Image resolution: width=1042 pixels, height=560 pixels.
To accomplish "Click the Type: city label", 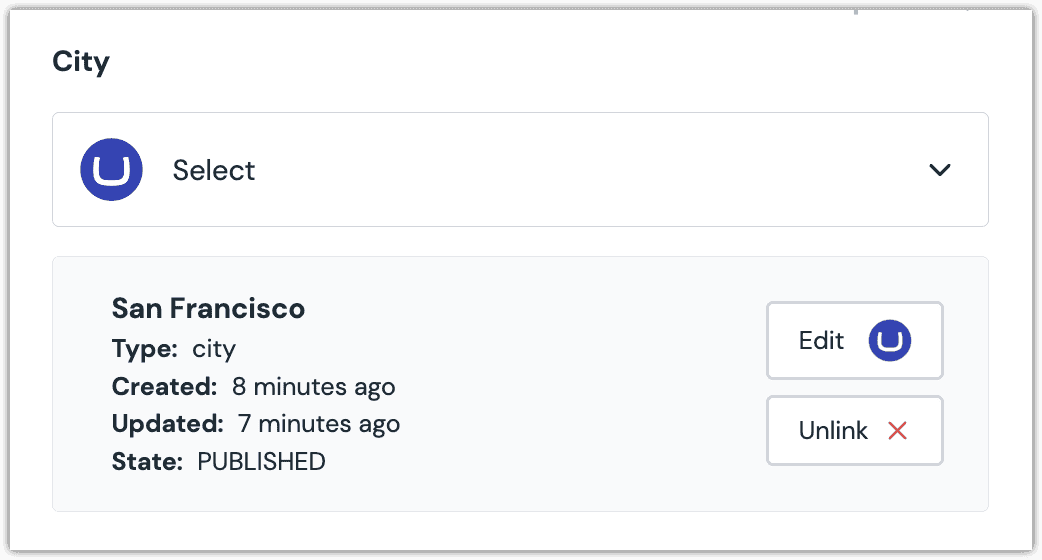I will click(173, 348).
